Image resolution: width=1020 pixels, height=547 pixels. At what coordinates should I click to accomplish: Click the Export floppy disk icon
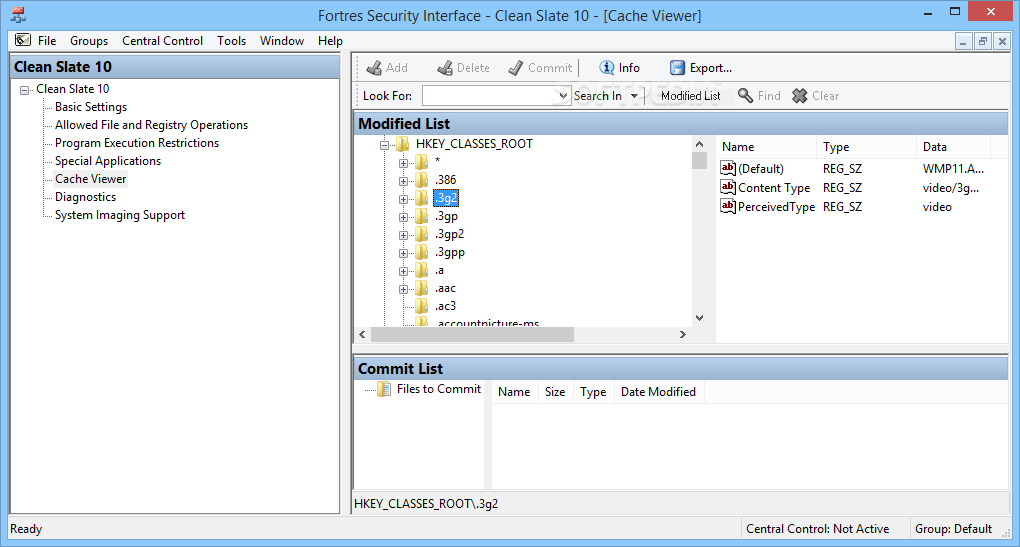[677, 68]
